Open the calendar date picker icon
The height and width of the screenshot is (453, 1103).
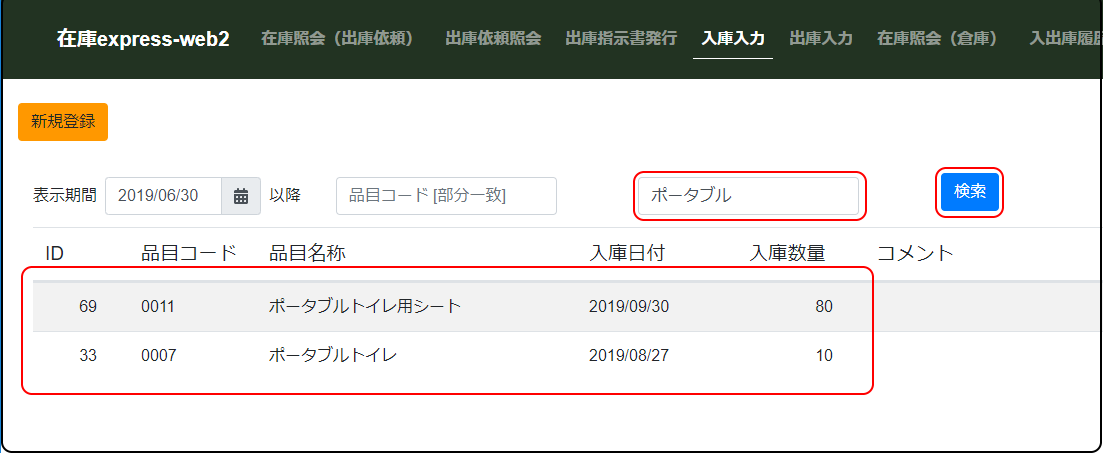click(240, 196)
